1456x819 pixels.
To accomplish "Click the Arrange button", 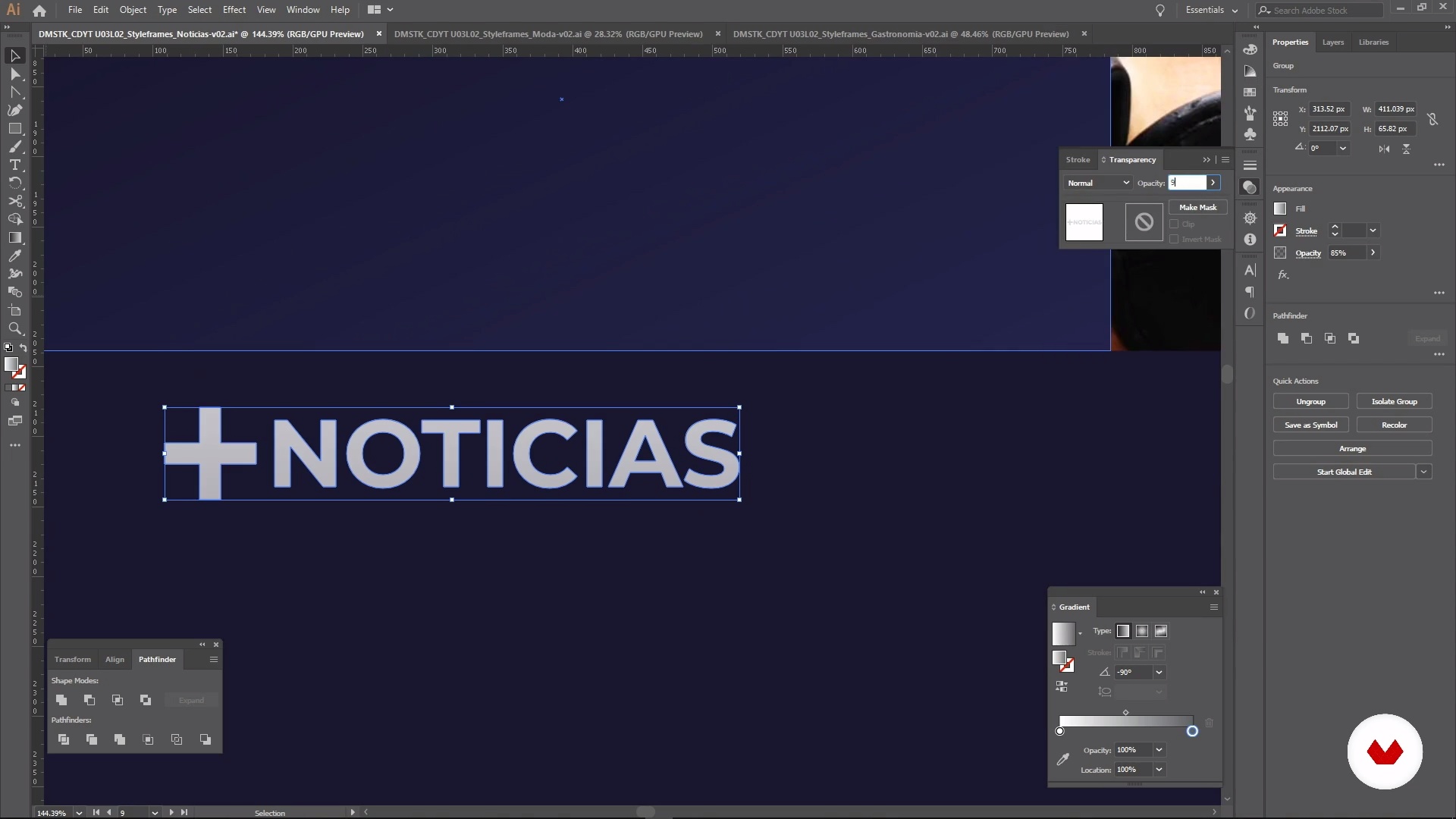I will (x=1352, y=449).
